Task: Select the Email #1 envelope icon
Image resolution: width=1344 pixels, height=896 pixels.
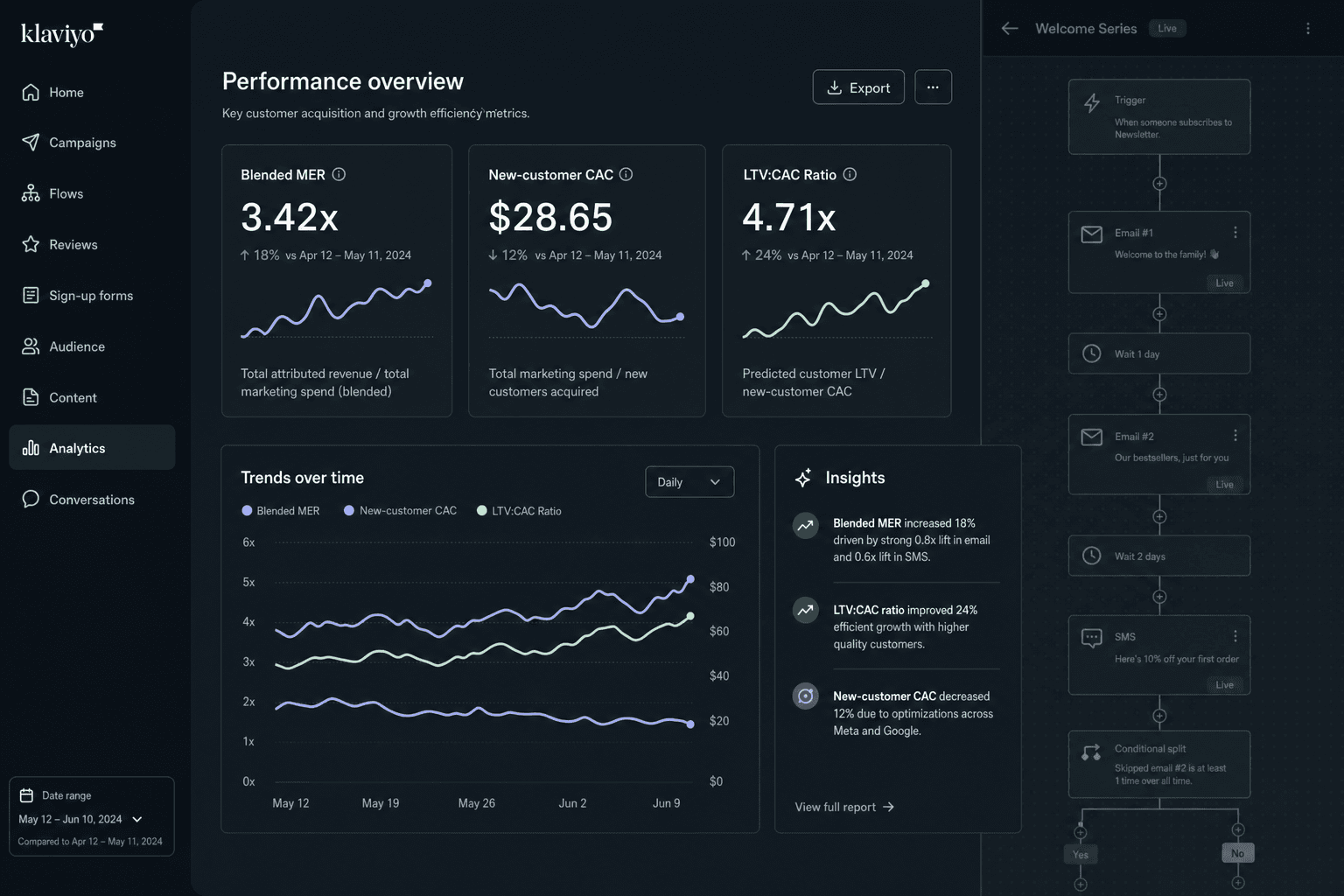Action: click(1092, 234)
